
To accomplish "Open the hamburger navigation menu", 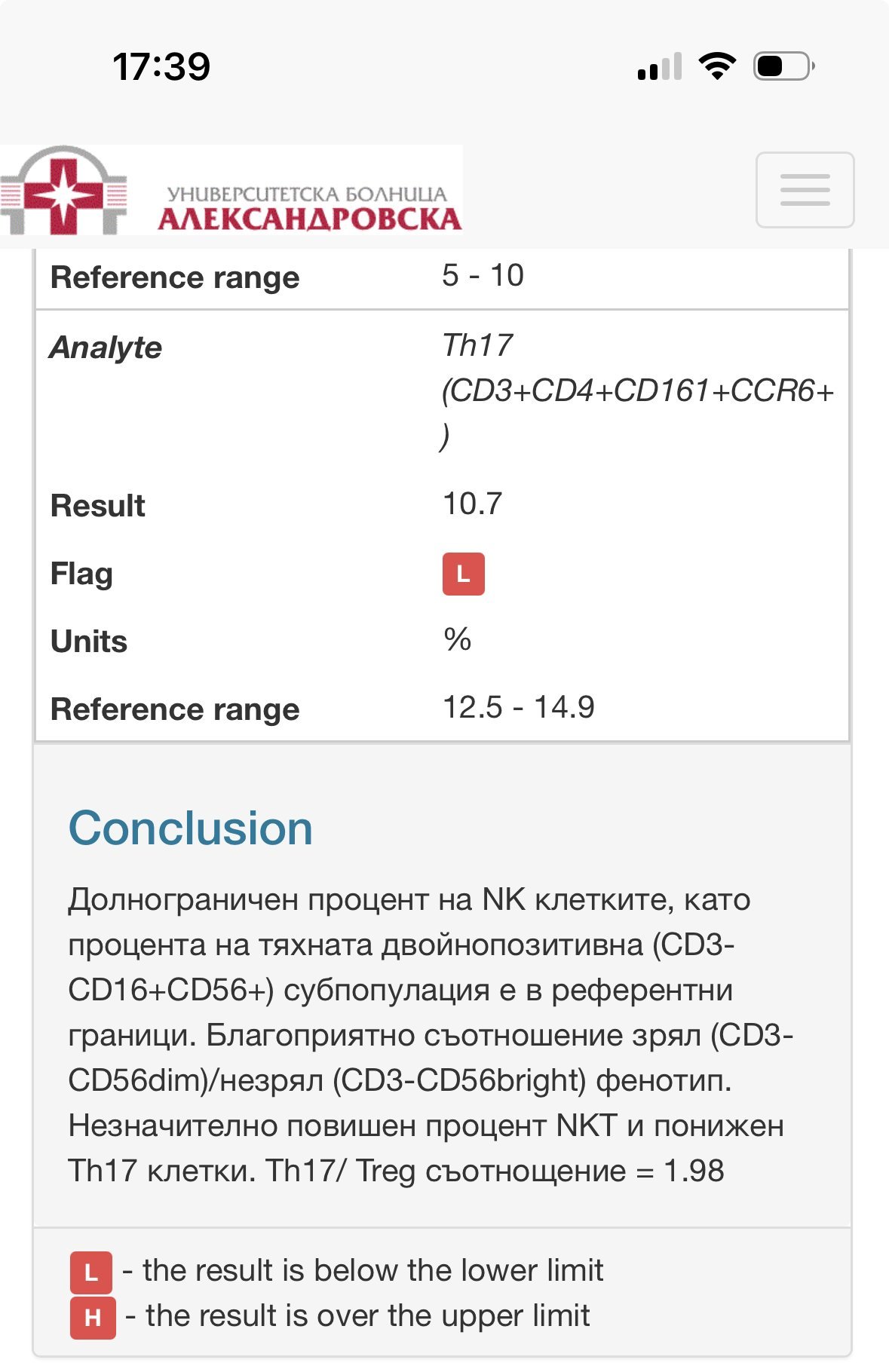I will (x=805, y=190).
